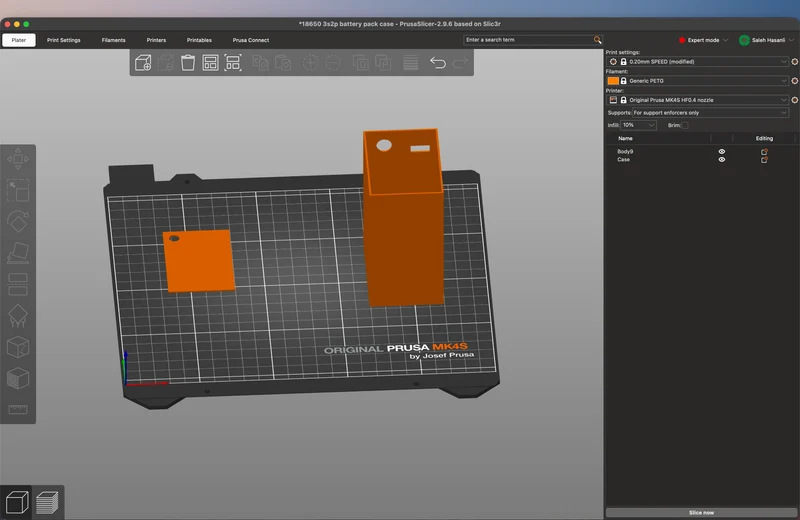Select the Case row in object list

(701, 160)
